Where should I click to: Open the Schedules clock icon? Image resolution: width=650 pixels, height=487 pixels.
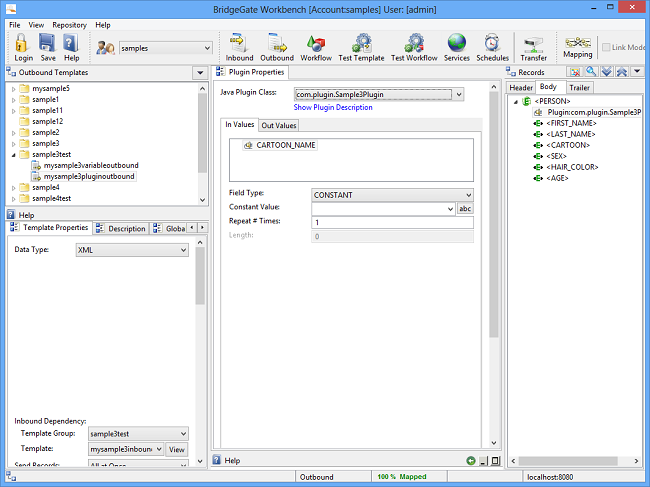click(x=492, y=43)
